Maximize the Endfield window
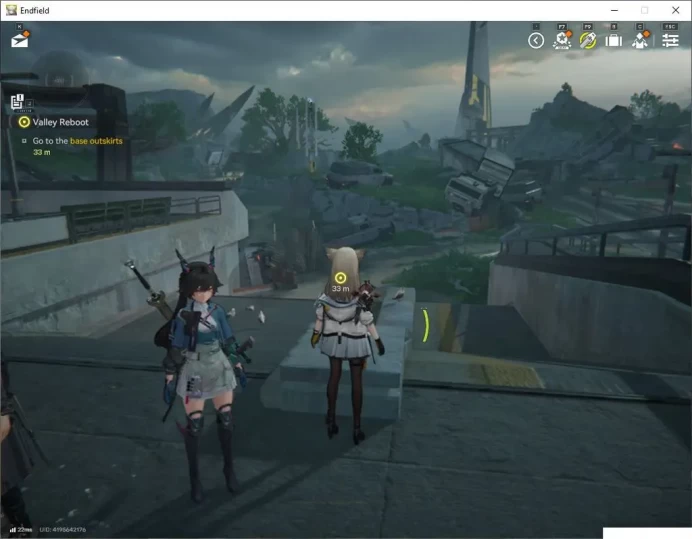This screenshot has height=539, width=692. click(645, 10)
